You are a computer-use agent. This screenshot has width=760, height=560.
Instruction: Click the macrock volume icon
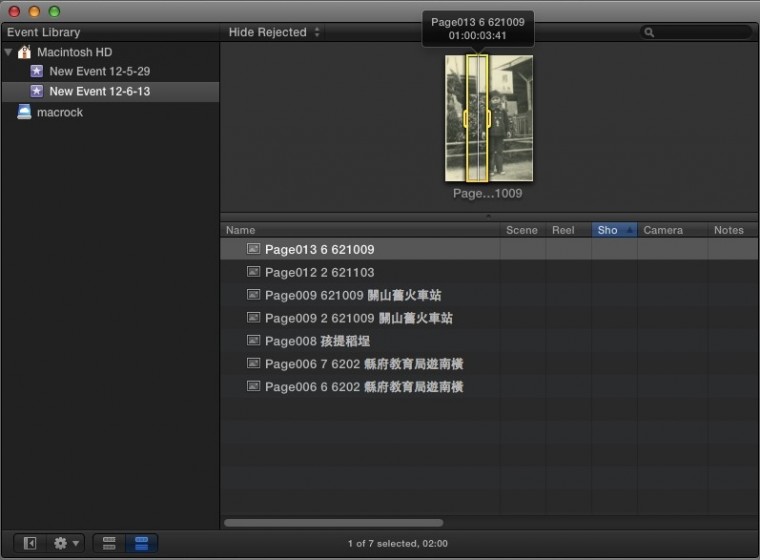pos(24,112)
